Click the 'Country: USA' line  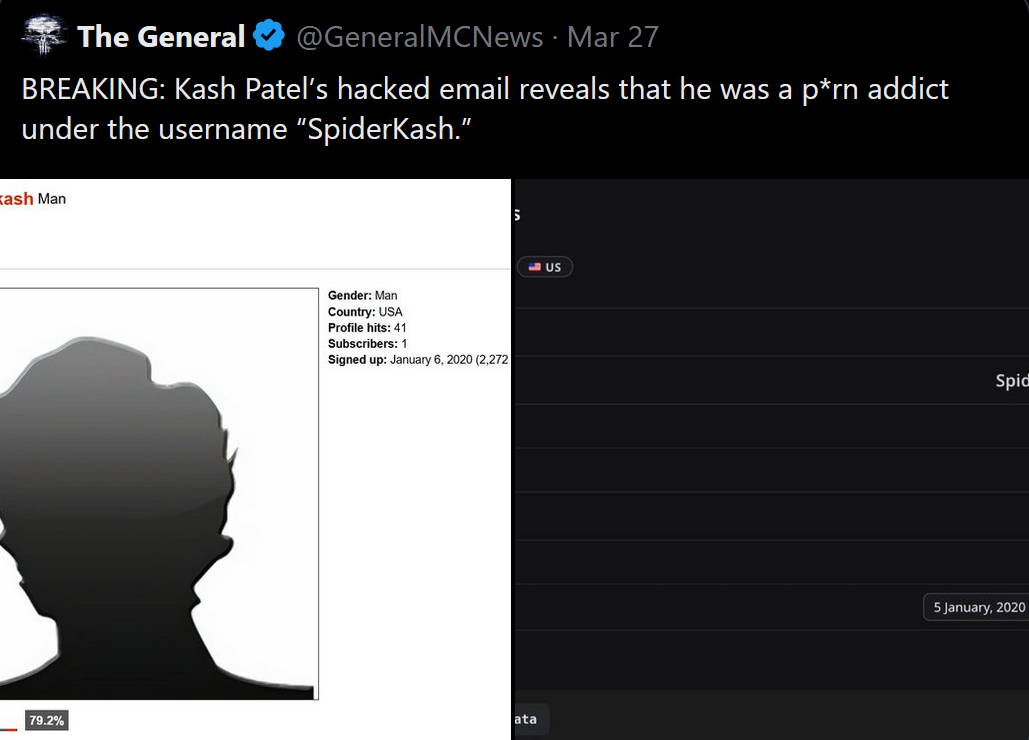pos(365,312)
